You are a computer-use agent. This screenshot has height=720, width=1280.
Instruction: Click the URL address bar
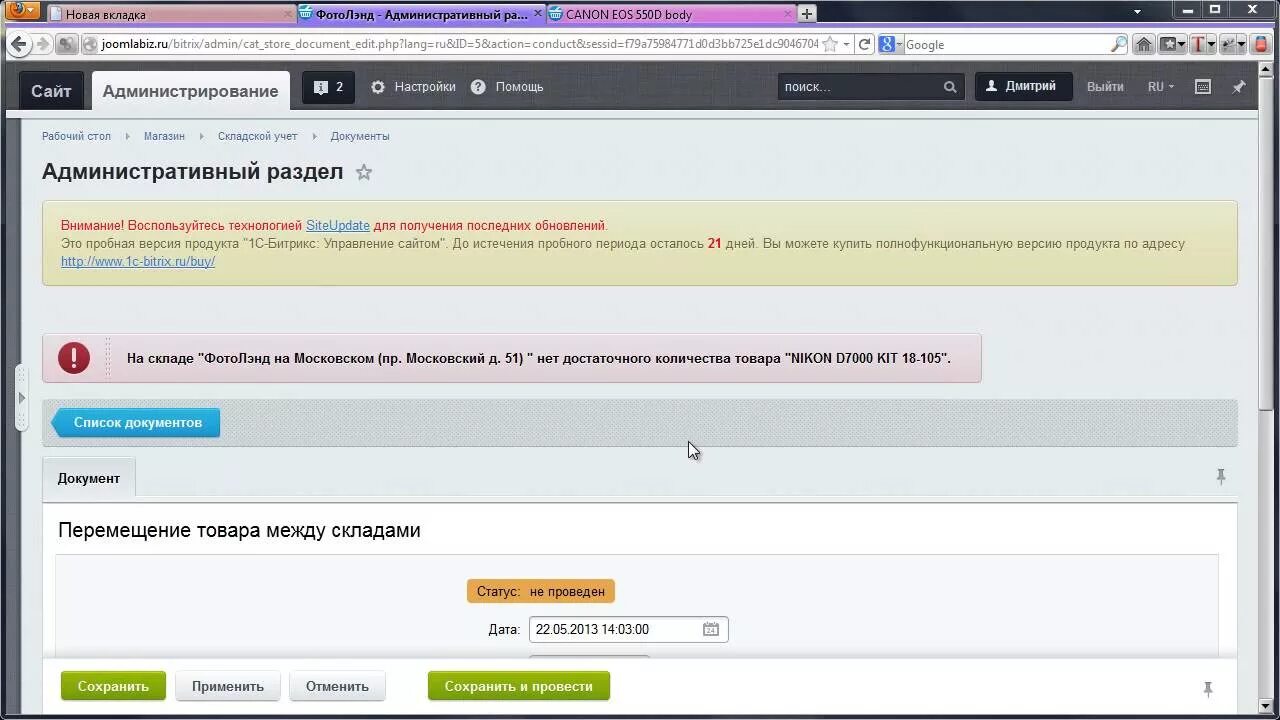460,44
